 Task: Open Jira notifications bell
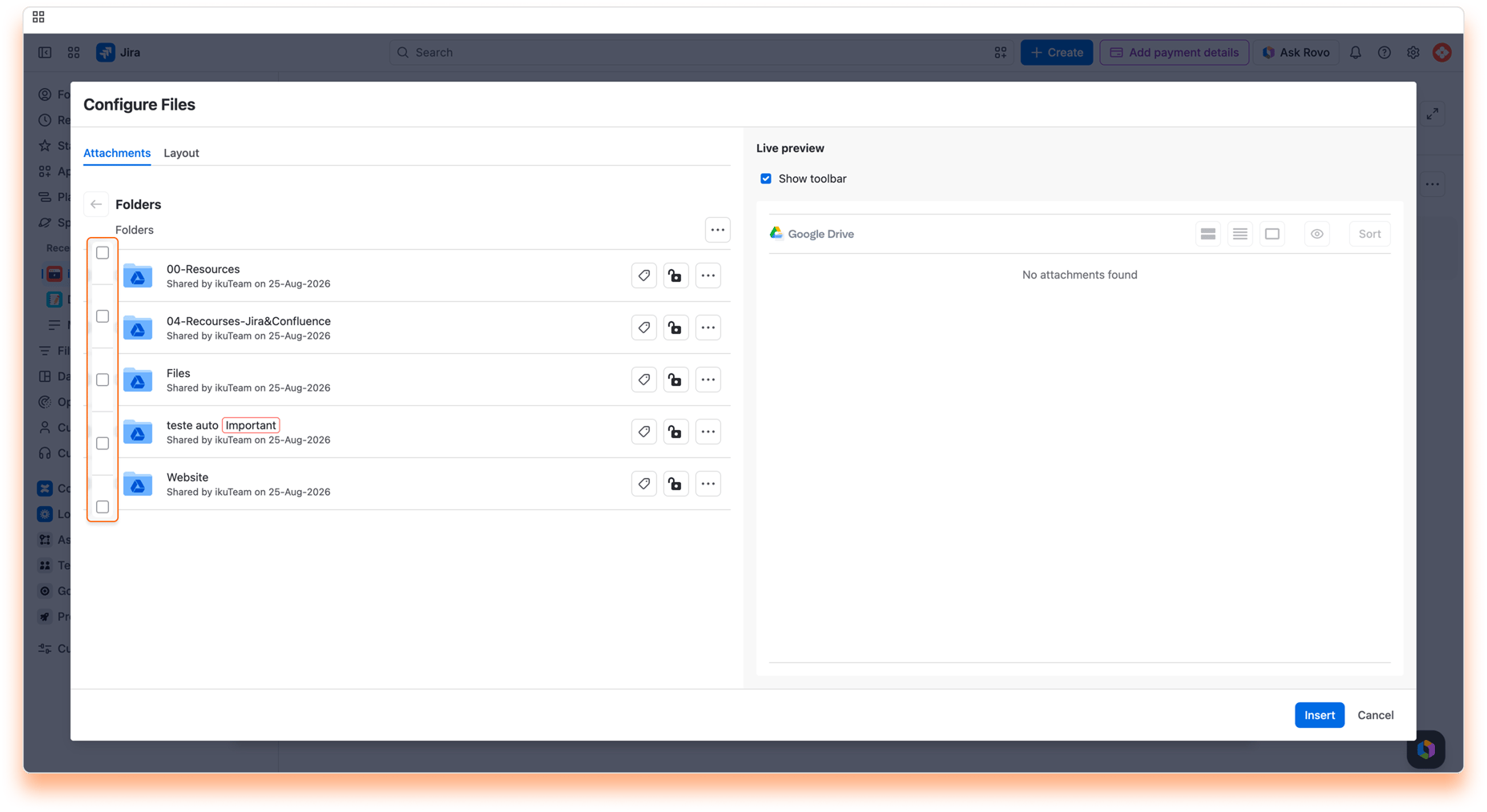(1356, 52)
